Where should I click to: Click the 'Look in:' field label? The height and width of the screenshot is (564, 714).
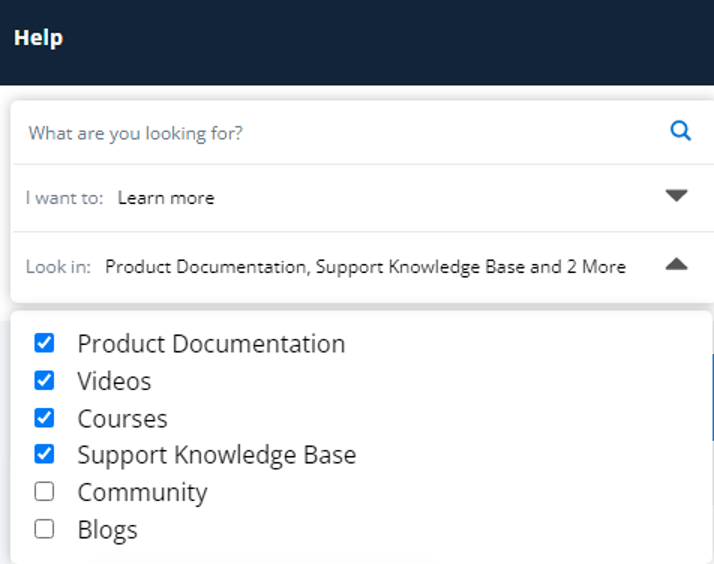pyautogui.click(x=58, y=267)
